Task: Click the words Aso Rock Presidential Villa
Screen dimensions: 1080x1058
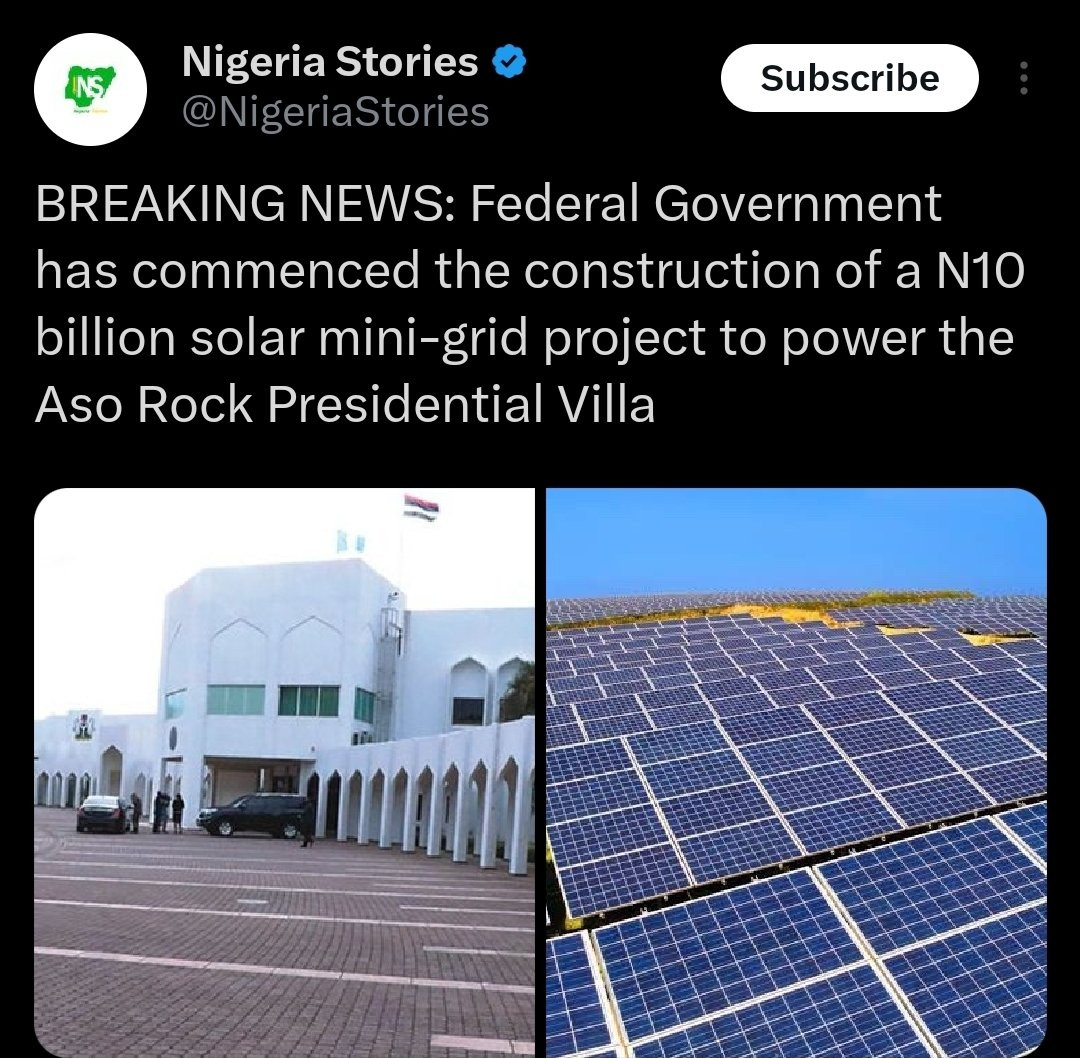Action: [344, 404]
